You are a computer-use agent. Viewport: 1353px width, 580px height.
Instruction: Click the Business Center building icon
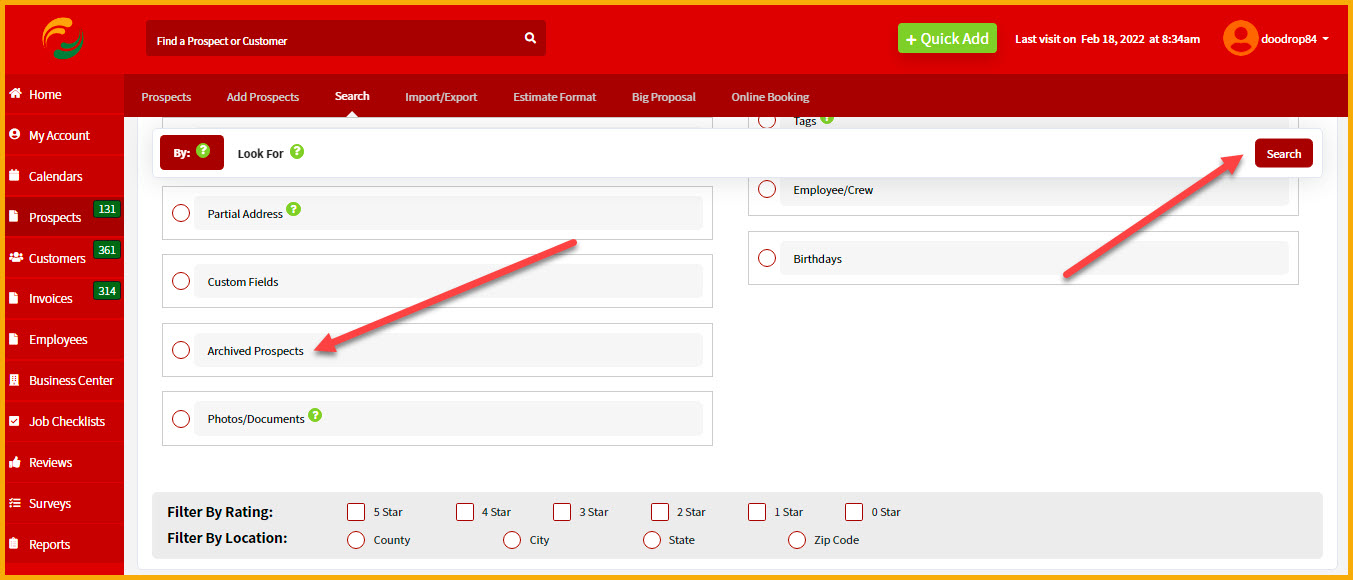coord(14,380)
